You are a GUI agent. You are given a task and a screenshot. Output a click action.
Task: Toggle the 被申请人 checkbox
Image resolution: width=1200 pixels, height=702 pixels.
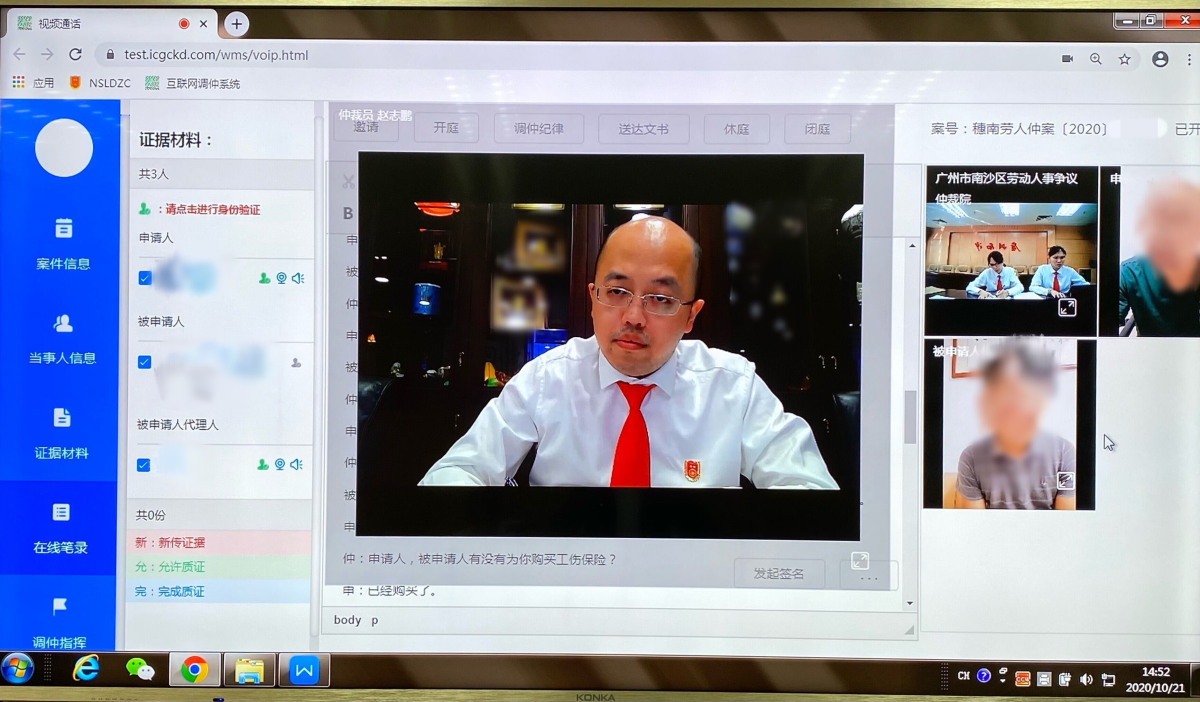pyautogui.click(x=144, y=362)
